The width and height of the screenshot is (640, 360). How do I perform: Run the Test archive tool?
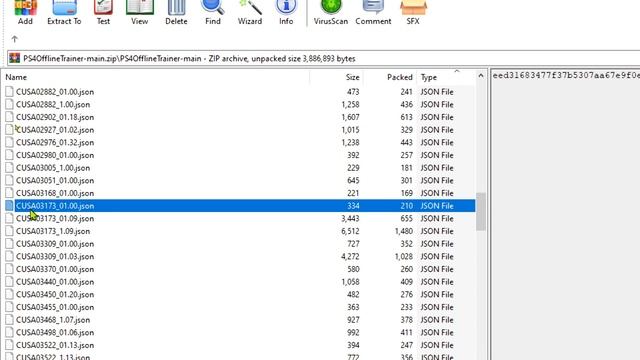click(103, 13)
